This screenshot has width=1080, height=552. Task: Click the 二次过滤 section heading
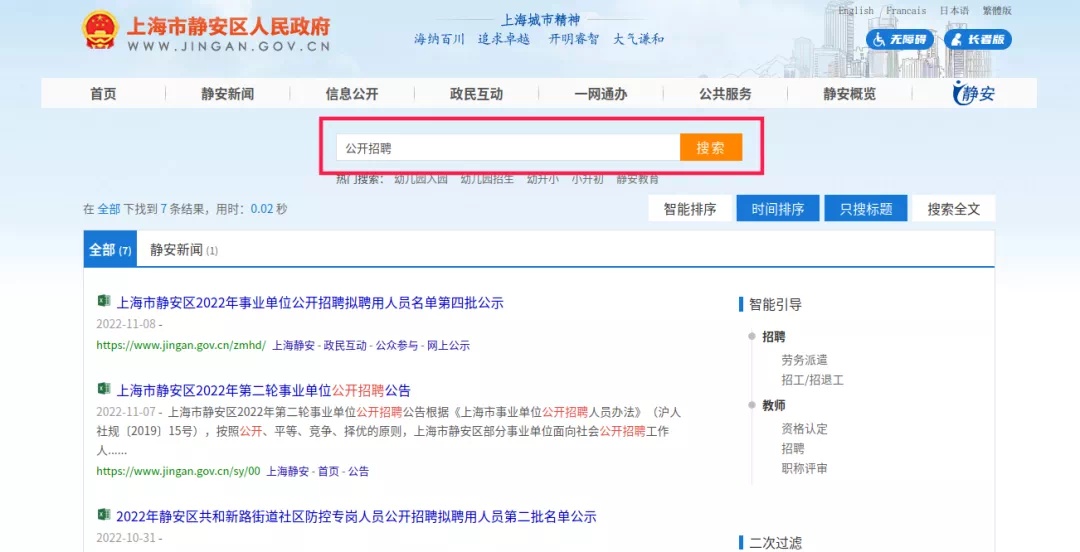(776, 543)
